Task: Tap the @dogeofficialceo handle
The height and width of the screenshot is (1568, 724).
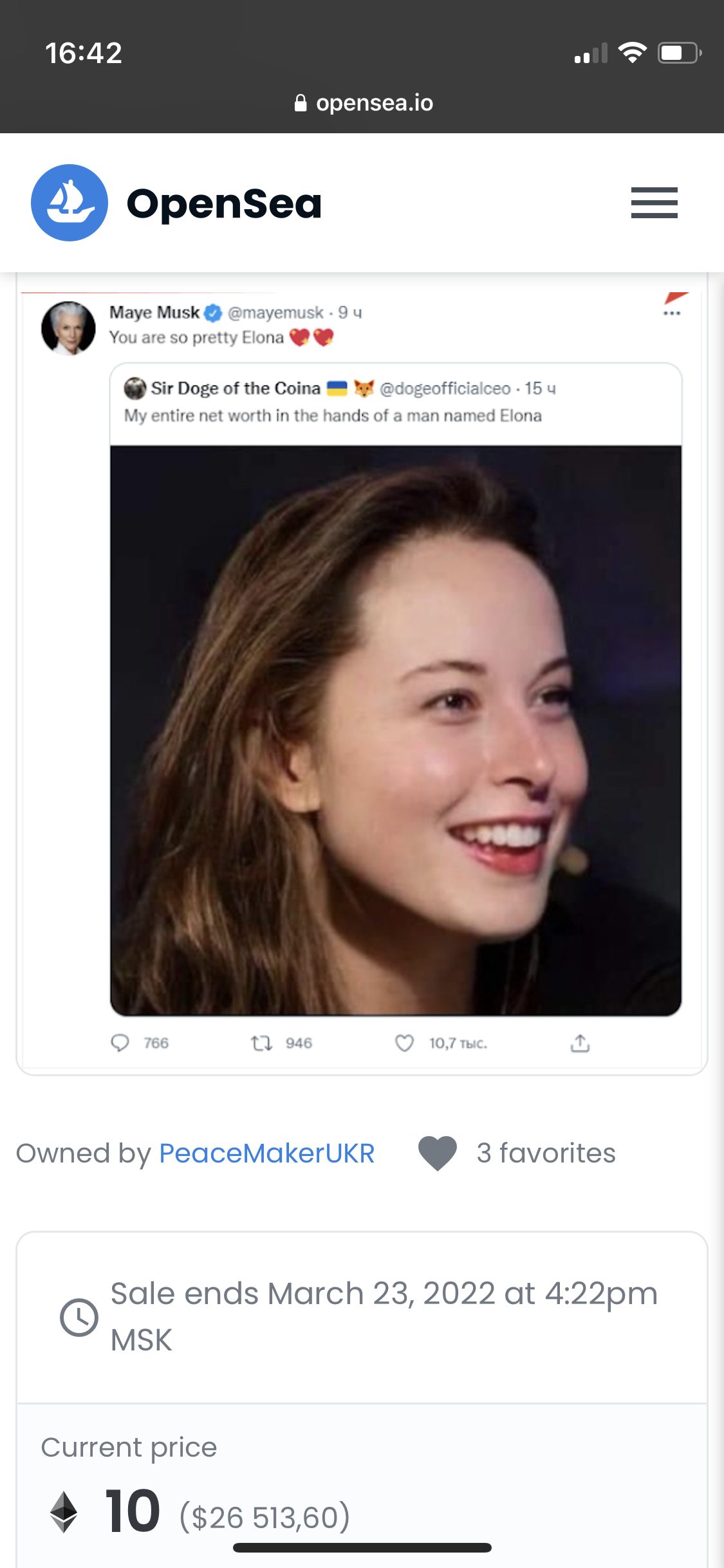Action: point(445,389)
